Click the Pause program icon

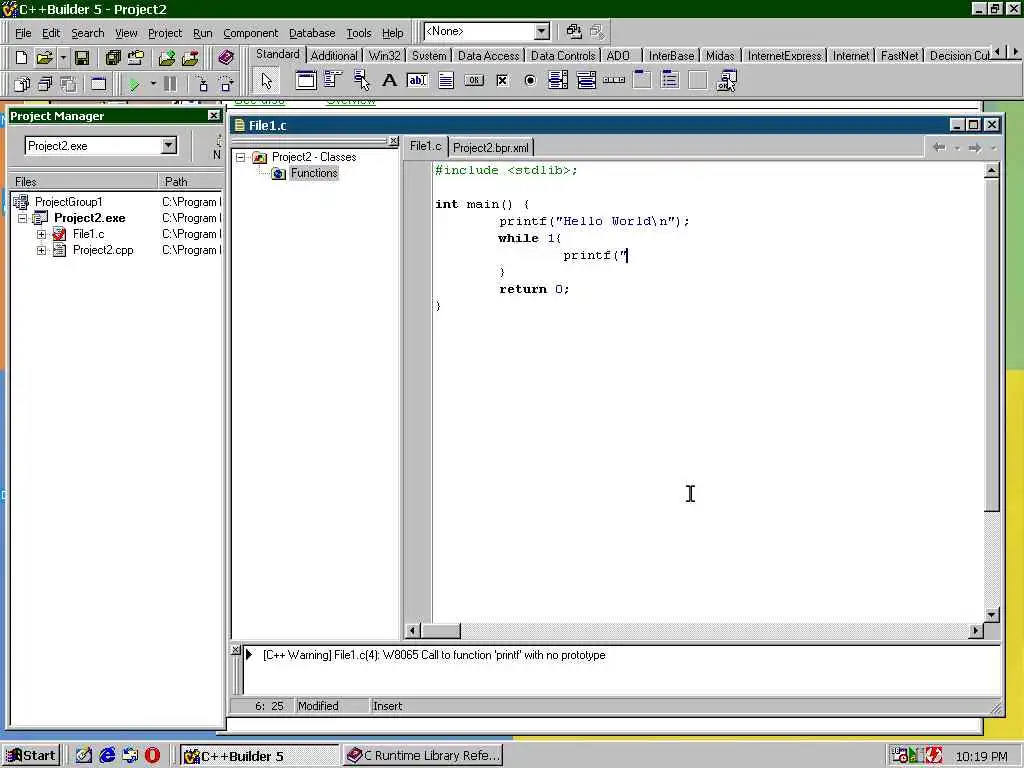click(x=170, y=84)
